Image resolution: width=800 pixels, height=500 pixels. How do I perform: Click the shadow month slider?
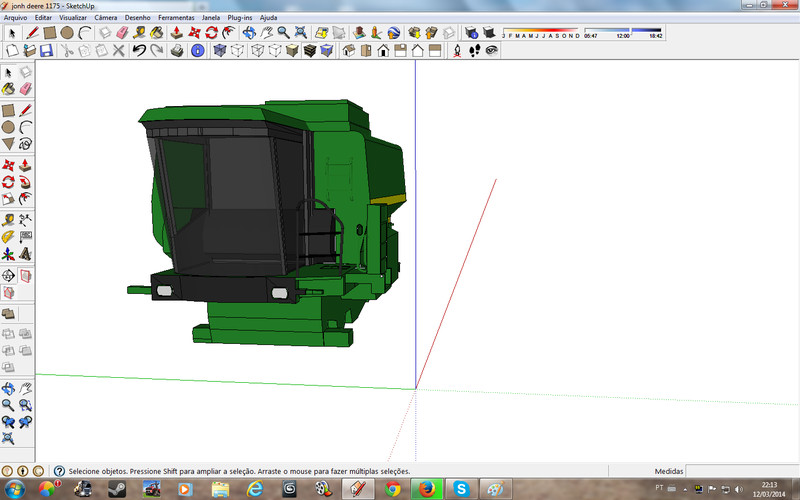541,31
